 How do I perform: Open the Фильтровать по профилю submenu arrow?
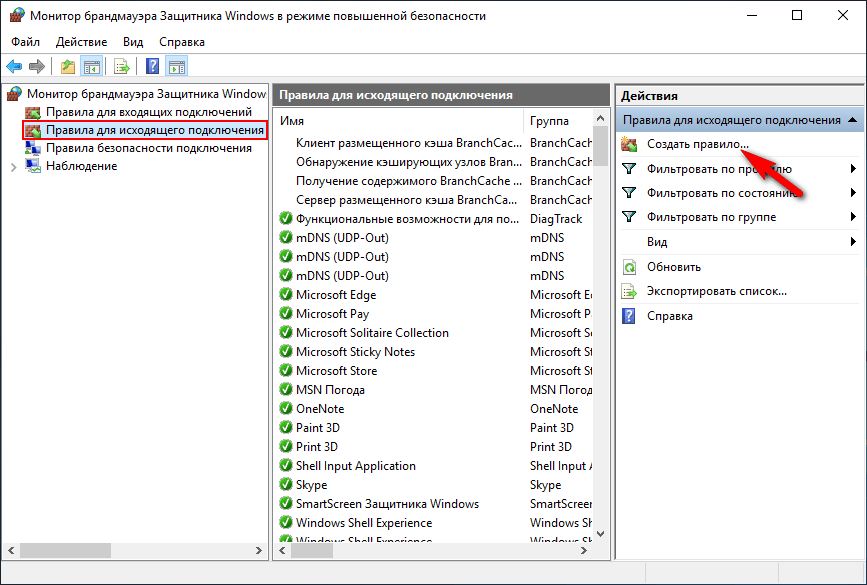point(853,169)
